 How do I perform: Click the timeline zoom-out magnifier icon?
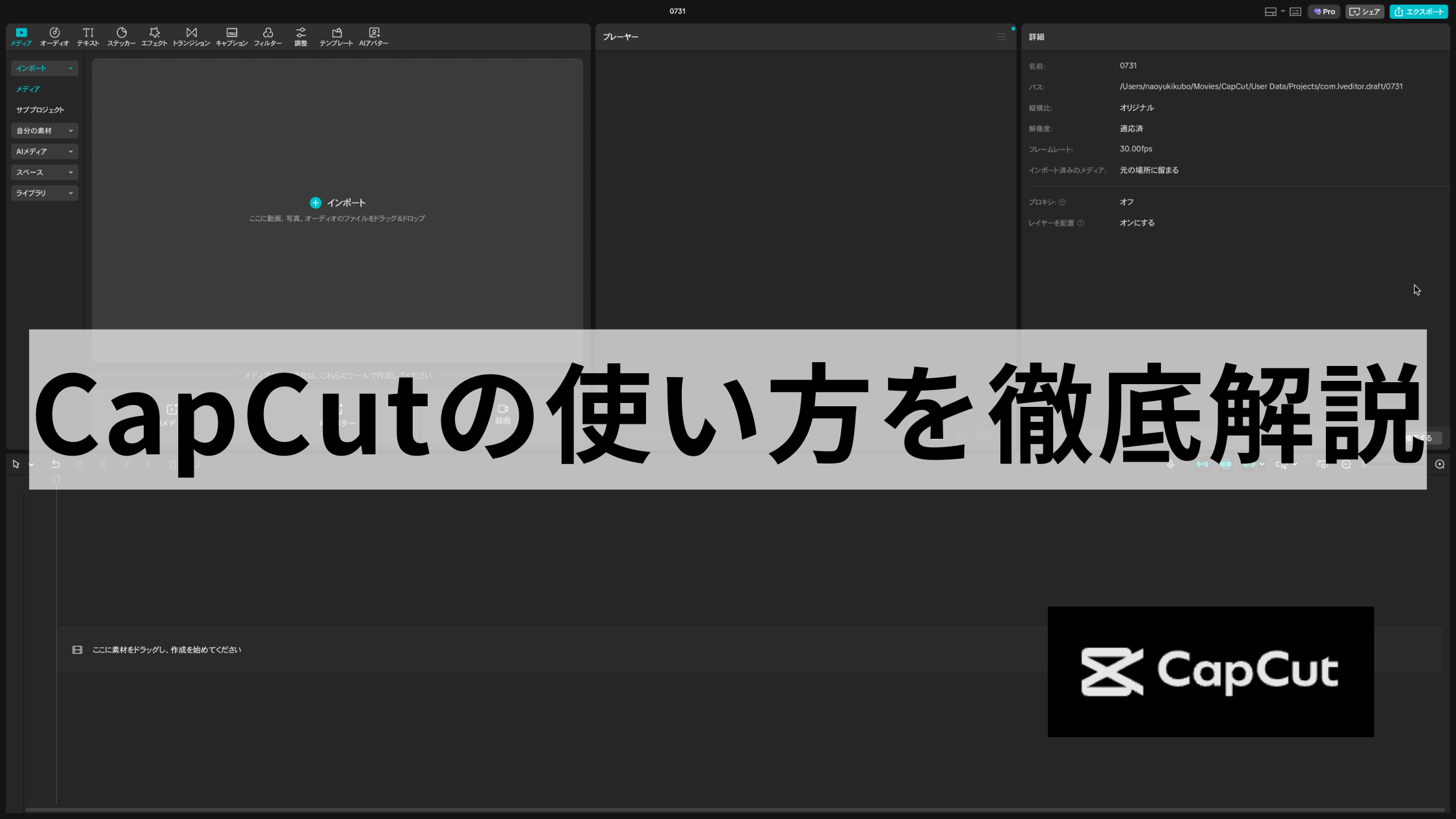[1346, 464]
